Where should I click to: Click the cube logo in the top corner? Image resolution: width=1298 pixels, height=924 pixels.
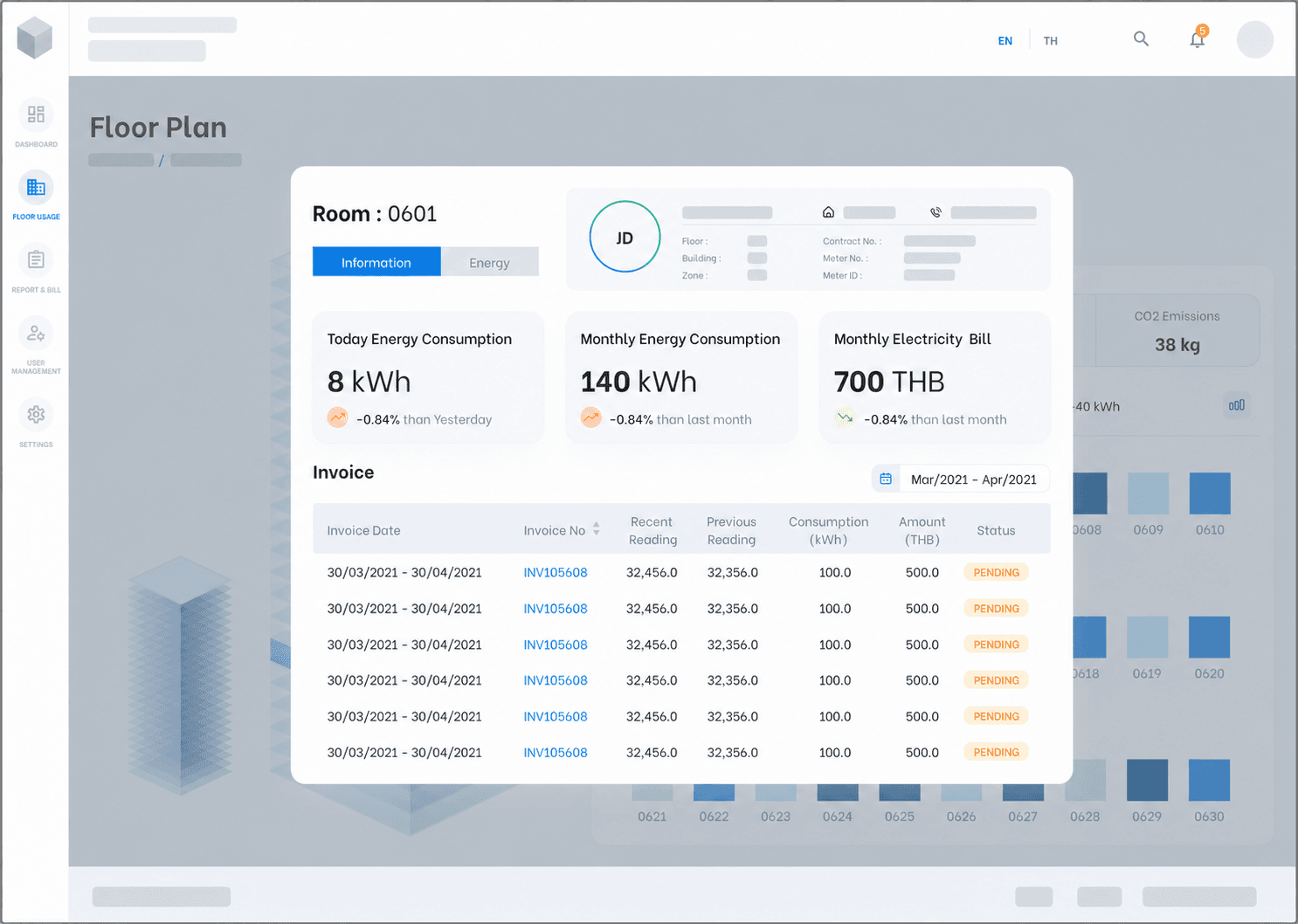pyautogui.click(x=35, y=38)
